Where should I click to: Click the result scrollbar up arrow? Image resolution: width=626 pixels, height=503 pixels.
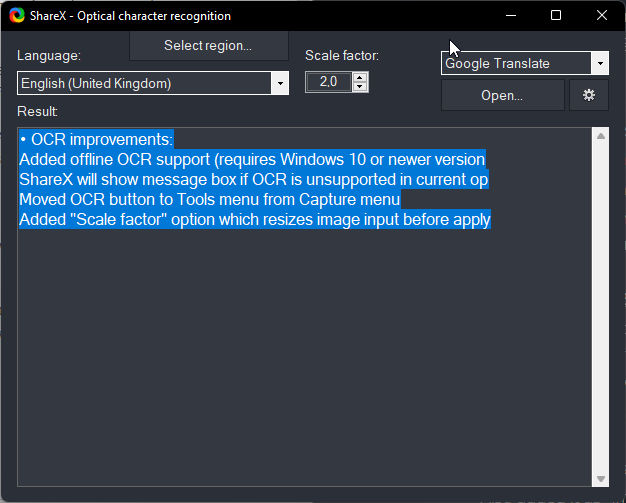pyautogui.click(x=601, y=136)
